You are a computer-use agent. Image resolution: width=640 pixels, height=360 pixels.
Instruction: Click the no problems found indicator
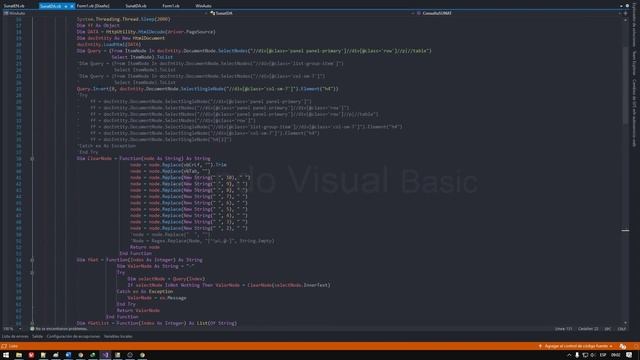(x=58, y=329)
